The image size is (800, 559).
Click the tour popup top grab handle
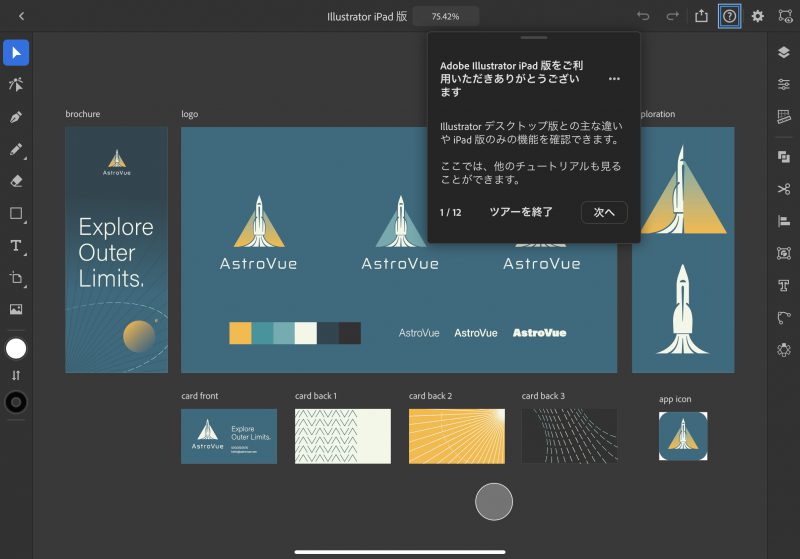pos(534,37)
